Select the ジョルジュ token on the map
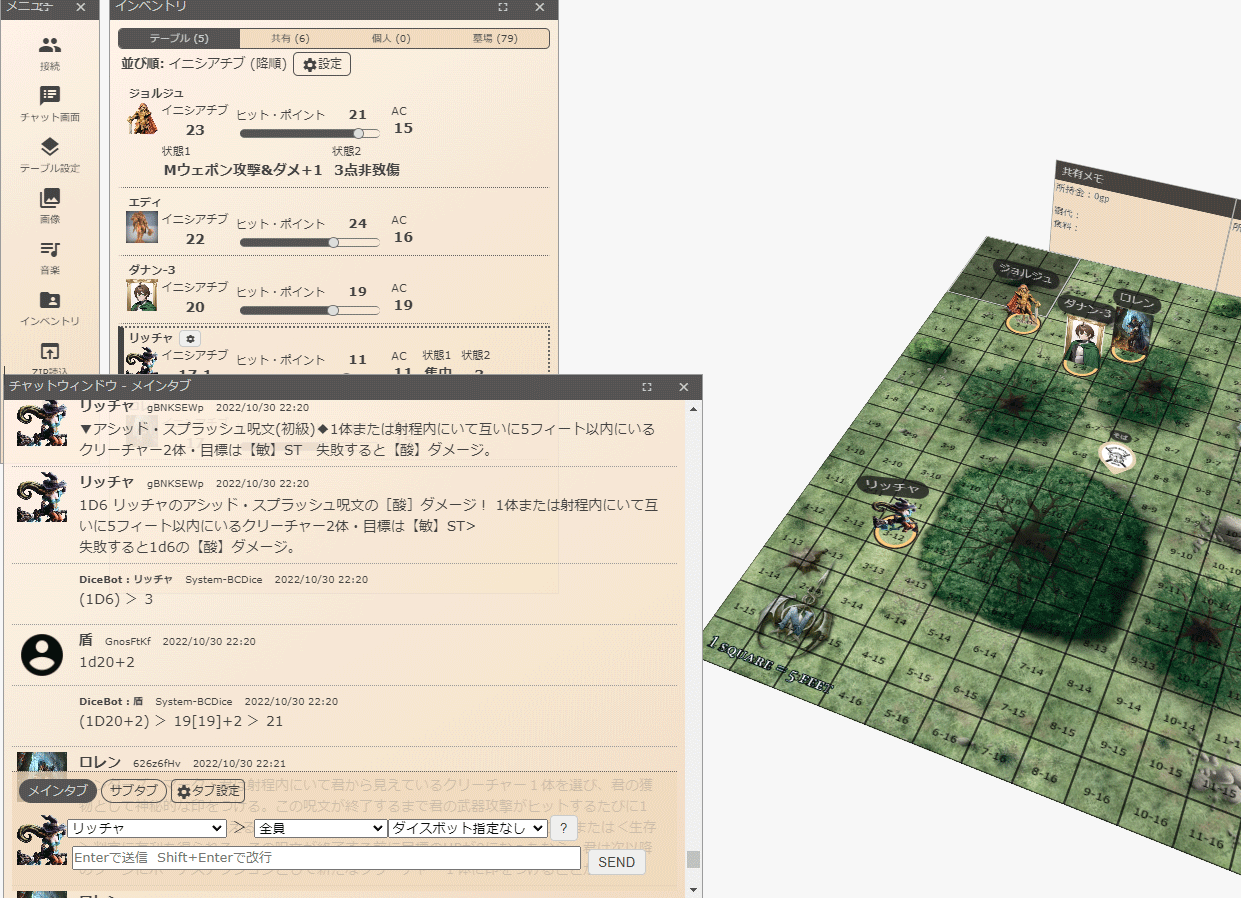This screenshot has width=1241, height=898. (1024, 307)
